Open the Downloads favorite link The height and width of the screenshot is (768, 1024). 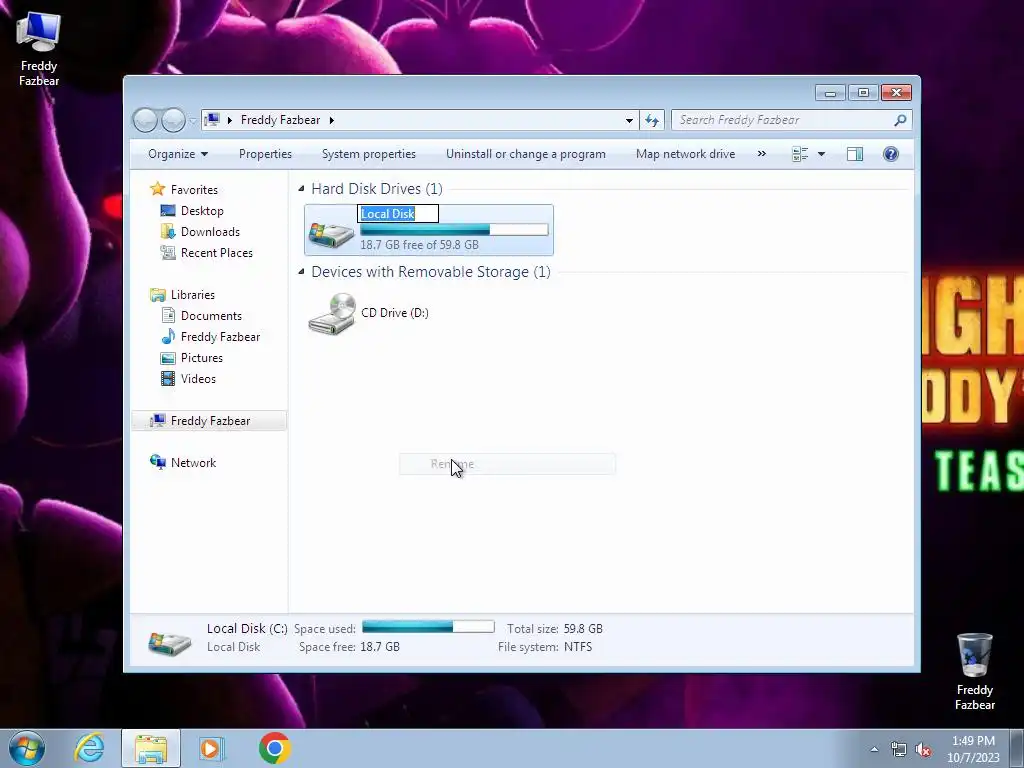(210, 232)
